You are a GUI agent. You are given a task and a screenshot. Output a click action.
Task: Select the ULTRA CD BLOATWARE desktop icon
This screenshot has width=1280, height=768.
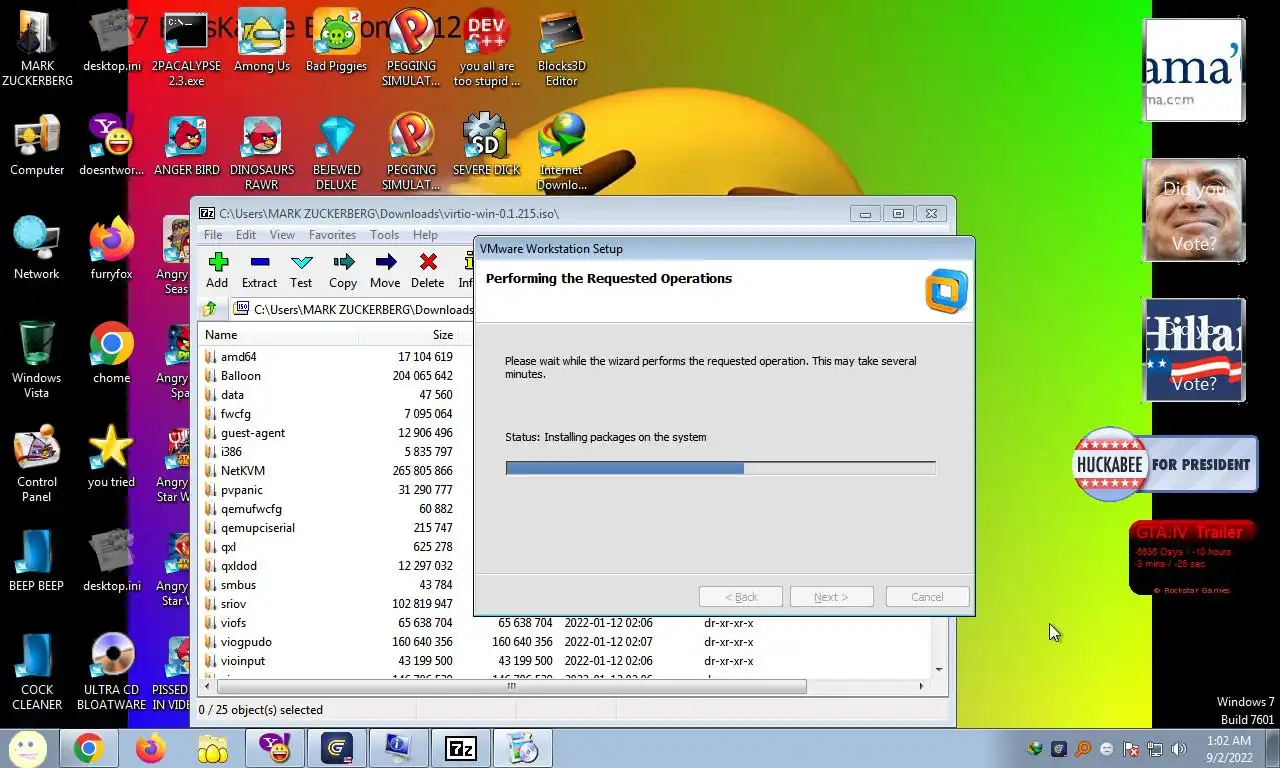click(111, 672)
